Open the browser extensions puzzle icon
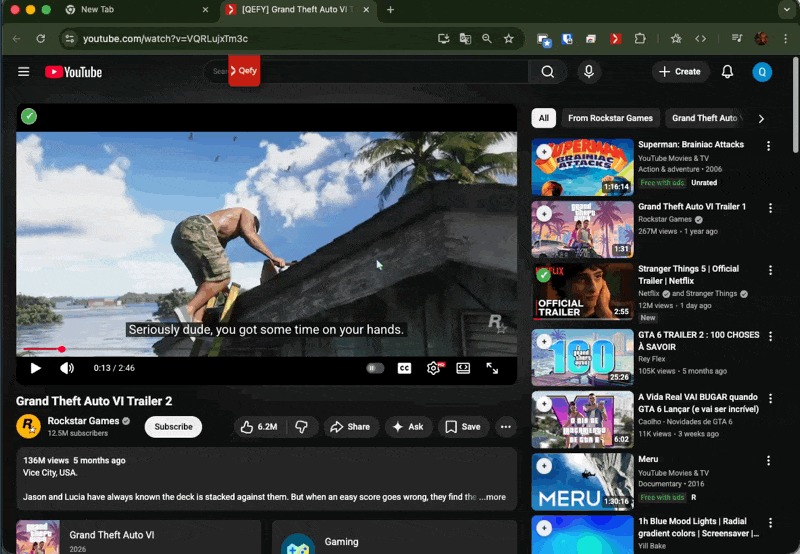The height and width of the screenshot is (554, 800). 640,39
